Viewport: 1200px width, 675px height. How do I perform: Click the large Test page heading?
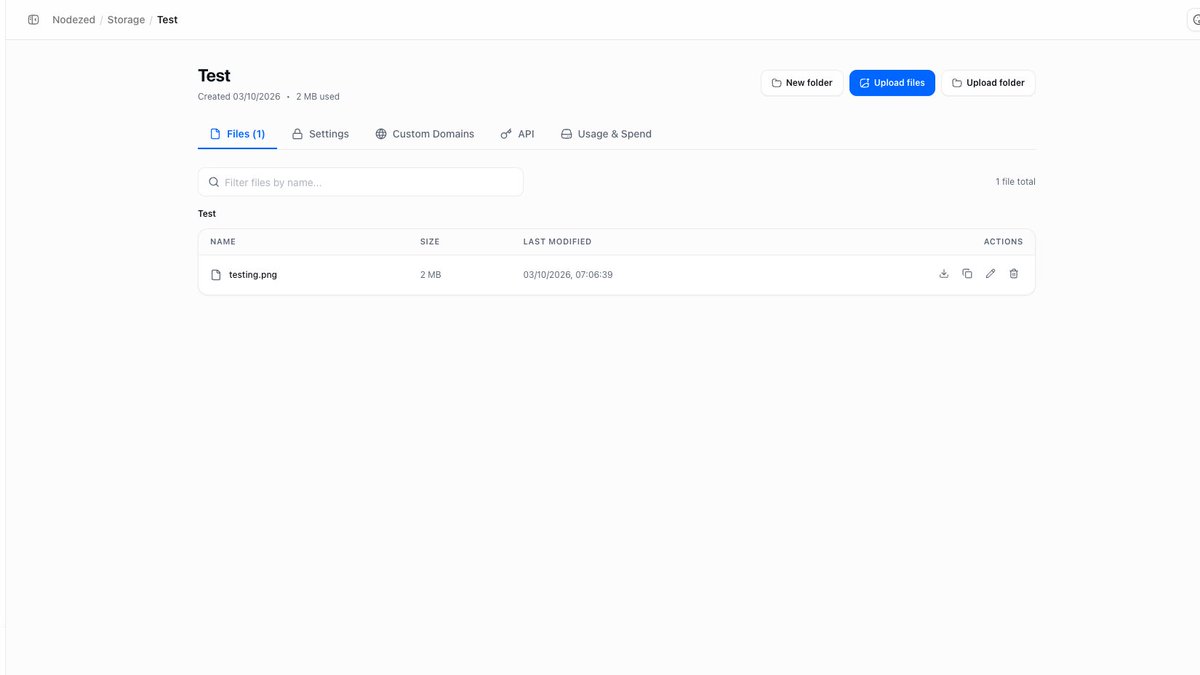point(214,76)
